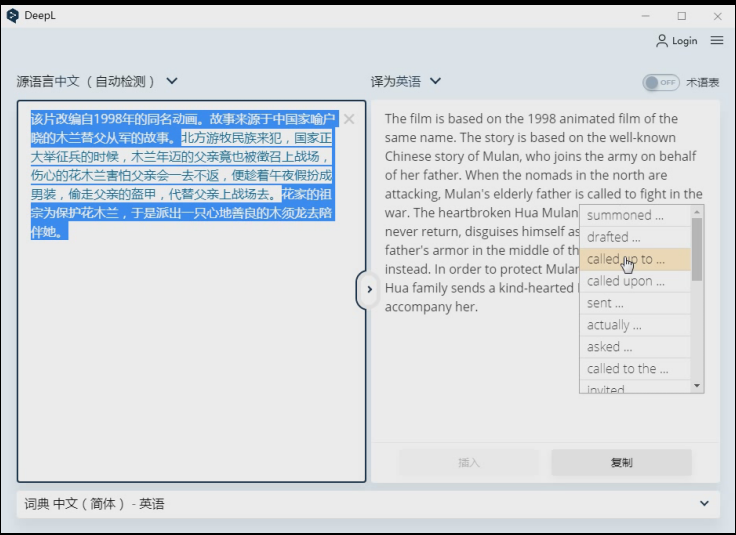Pick the "sent ..." suggestion
Screen dimensions: 736x535
635,303
